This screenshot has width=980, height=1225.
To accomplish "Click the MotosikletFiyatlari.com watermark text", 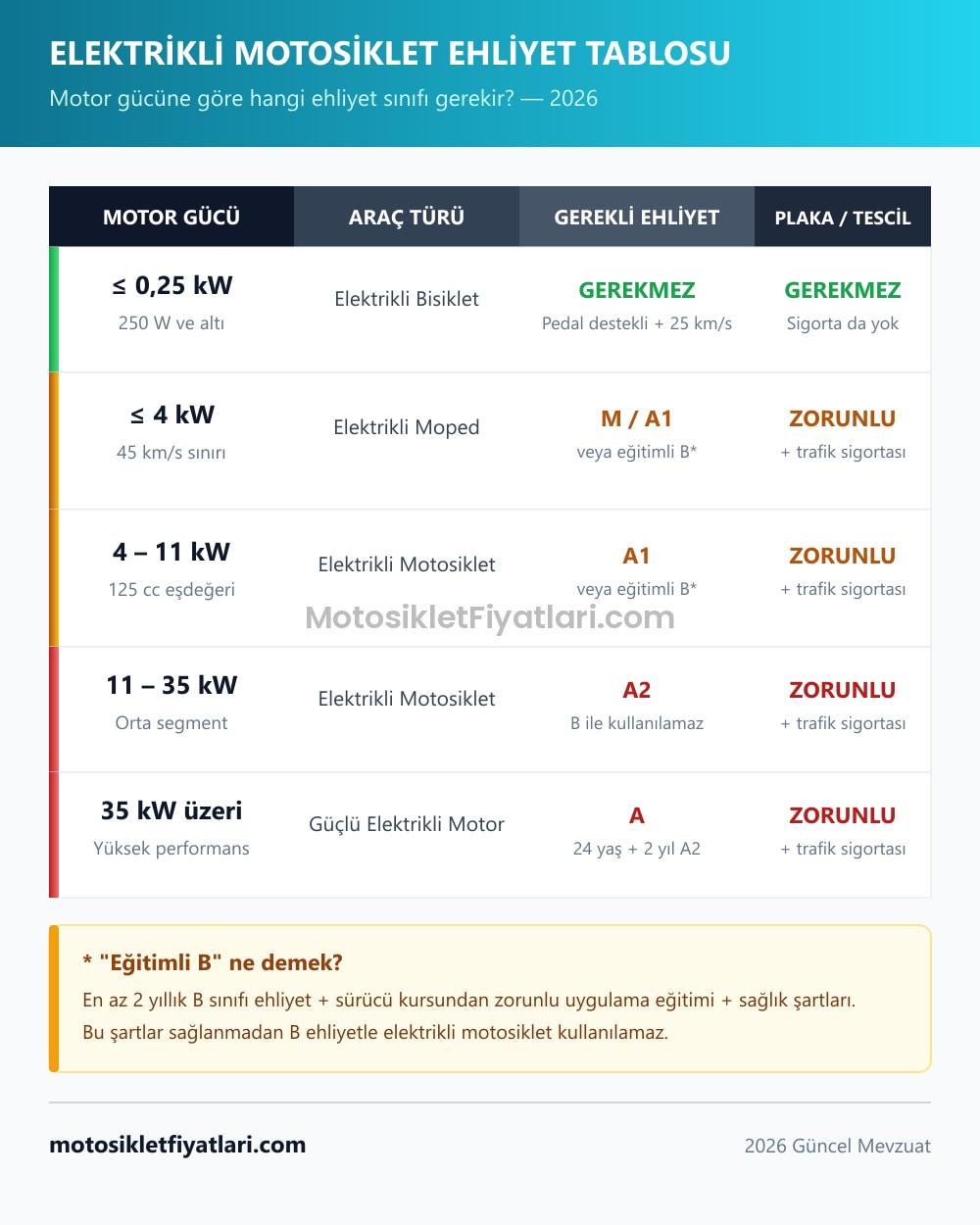I will click(x=490, y=617).
